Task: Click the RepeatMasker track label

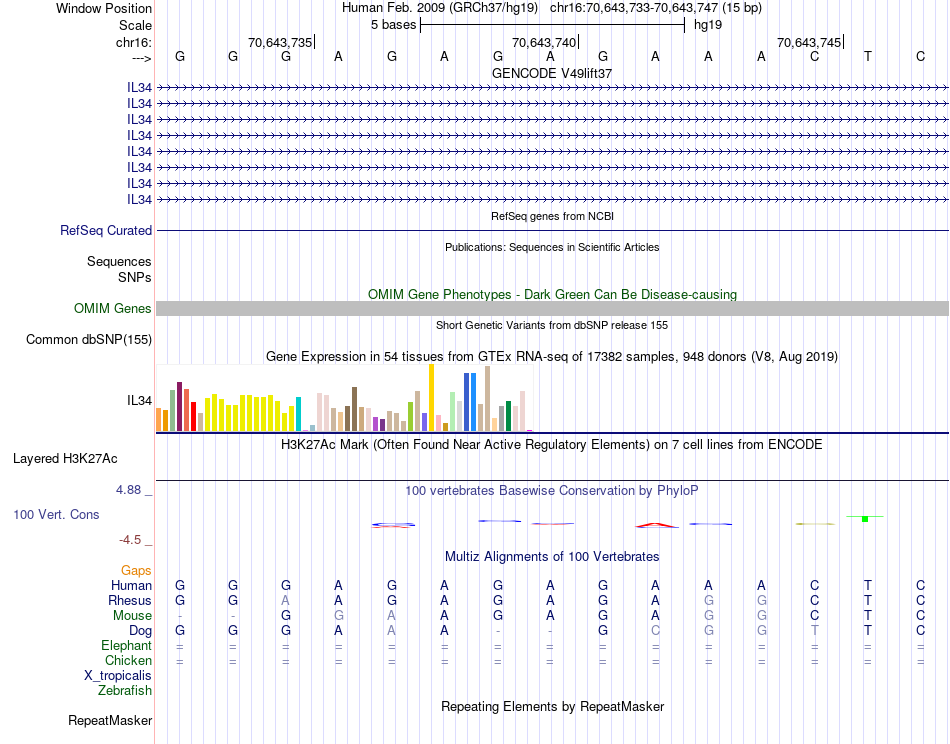Action: (x=110, y=720)
